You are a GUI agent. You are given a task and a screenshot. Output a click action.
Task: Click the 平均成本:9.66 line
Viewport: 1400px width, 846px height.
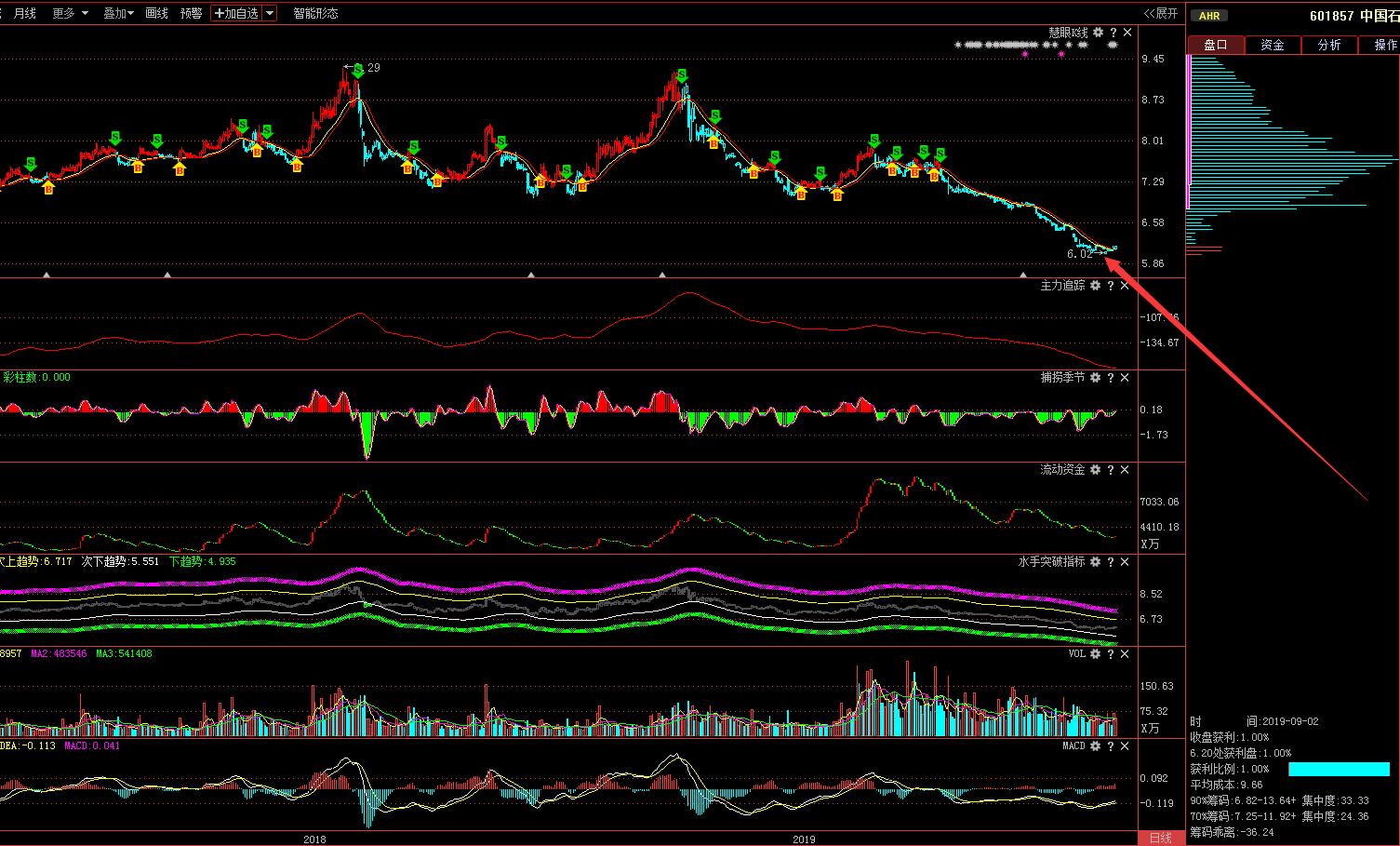click(1226, 785)
